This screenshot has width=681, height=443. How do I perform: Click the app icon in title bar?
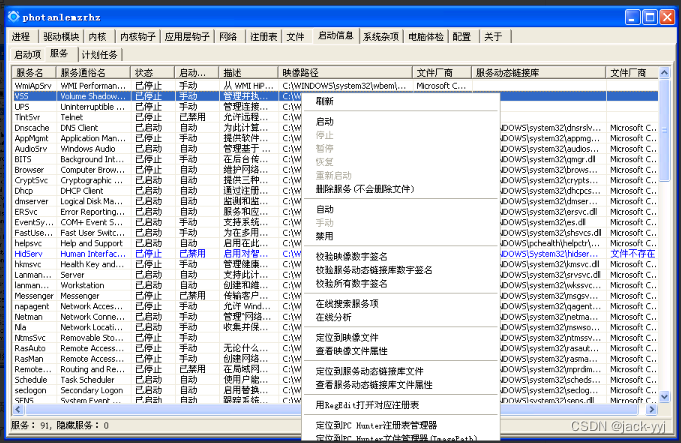click(x=14, y=17)
